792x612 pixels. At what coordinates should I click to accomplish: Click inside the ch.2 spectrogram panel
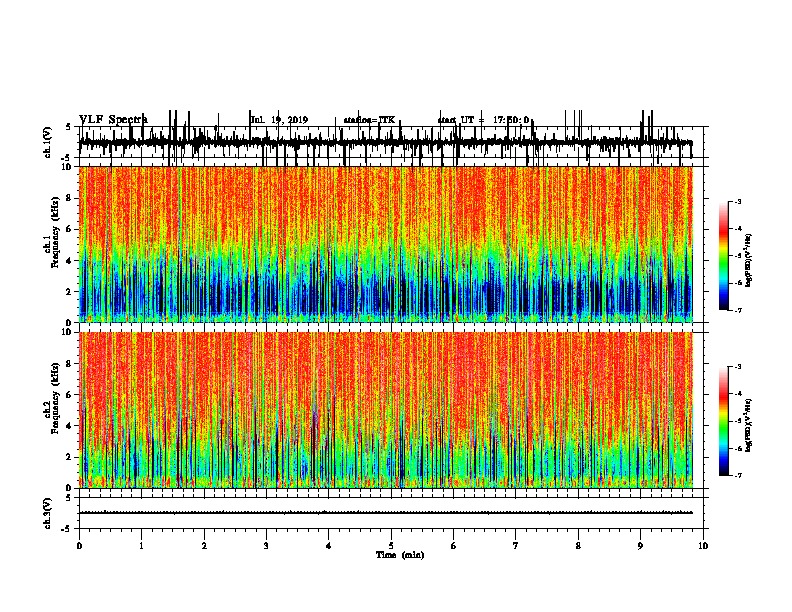[x=386, y=410]
